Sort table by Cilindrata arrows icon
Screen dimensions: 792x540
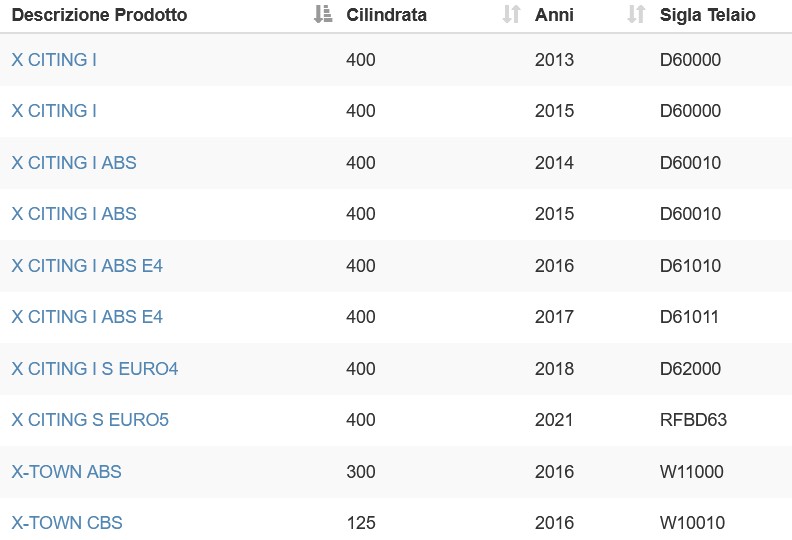point(511,14)
